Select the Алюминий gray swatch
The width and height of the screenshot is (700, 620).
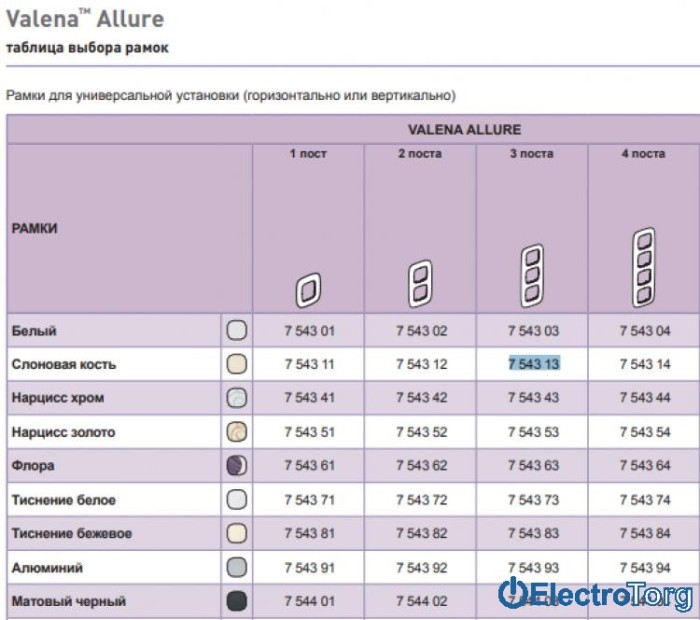(x=237, y=567)
